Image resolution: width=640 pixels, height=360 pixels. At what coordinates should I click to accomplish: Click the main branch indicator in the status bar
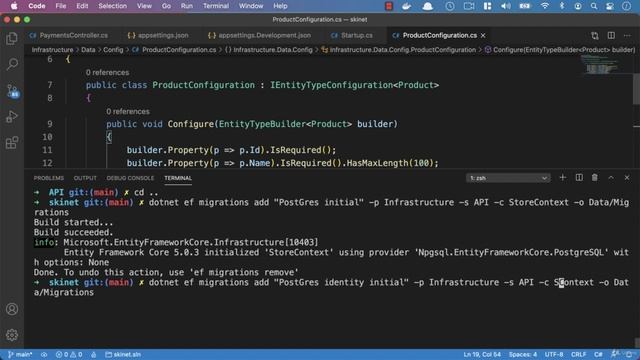point(20,354)
